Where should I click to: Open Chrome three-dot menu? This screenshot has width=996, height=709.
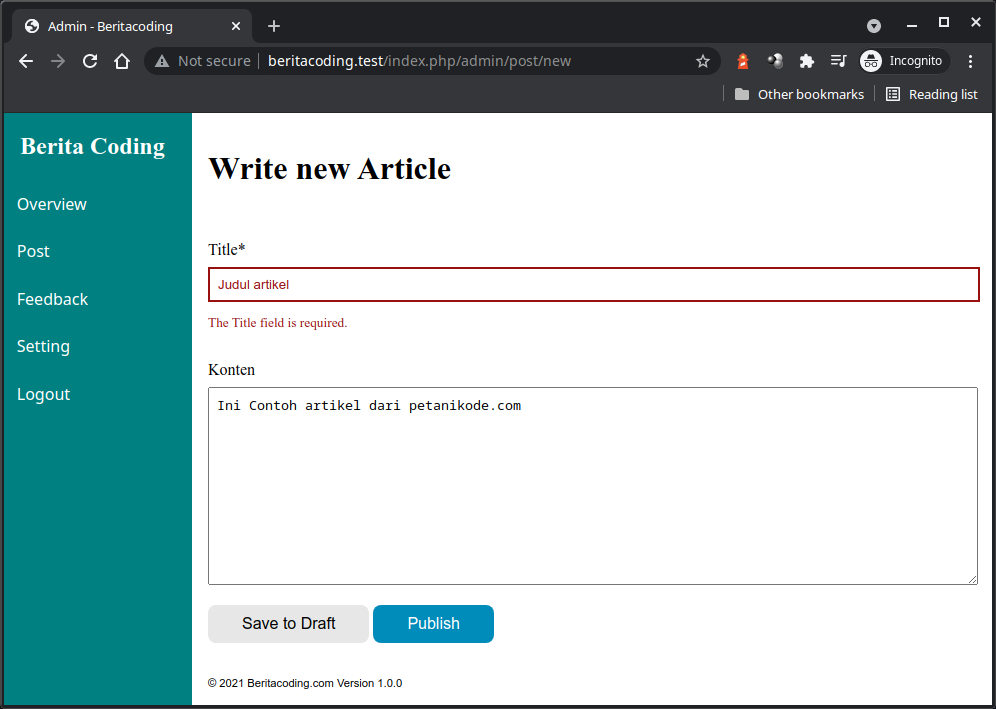click(970, 61)
